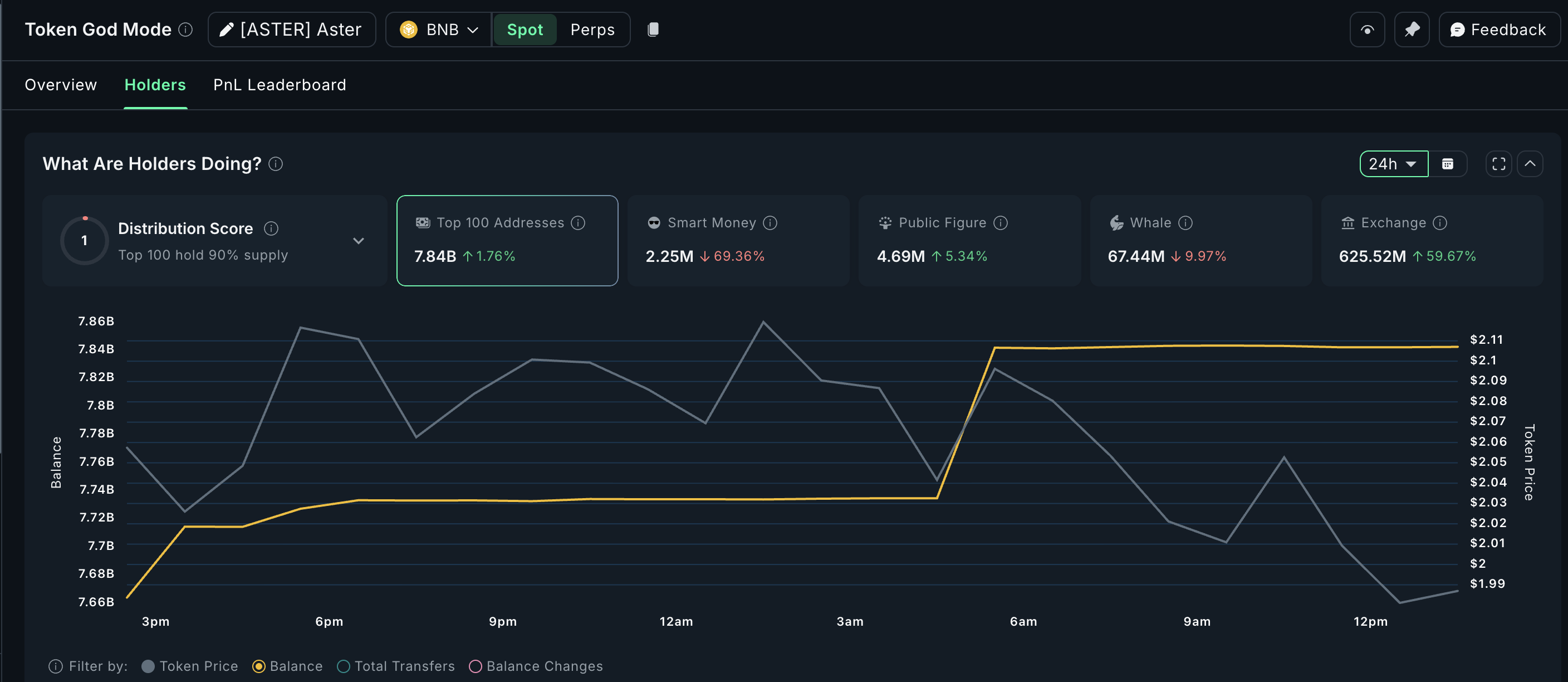
Task: Open the 24h timeframe dropdown
Action: tap(1393, 164)
